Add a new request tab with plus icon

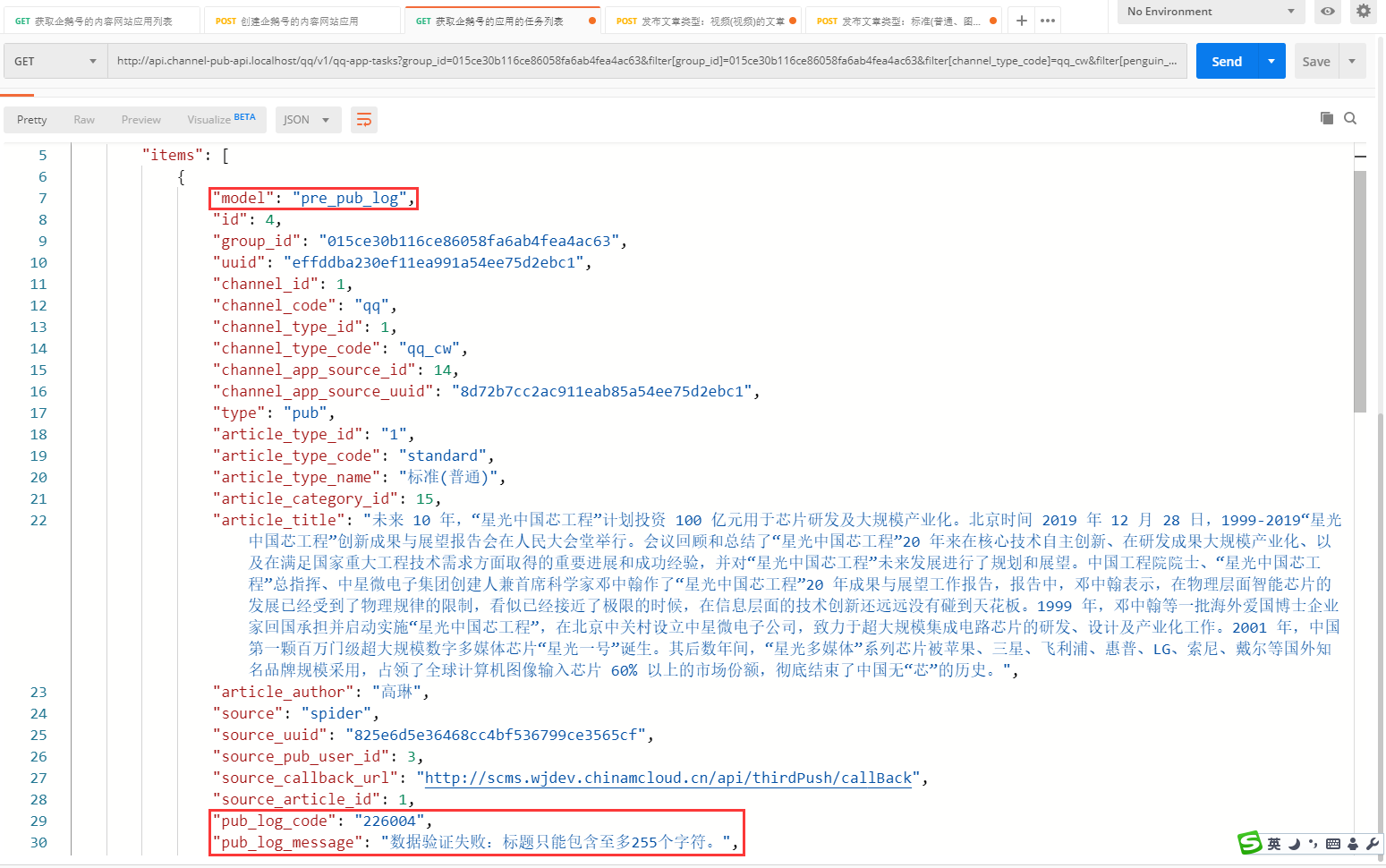tap(1021, 21)
